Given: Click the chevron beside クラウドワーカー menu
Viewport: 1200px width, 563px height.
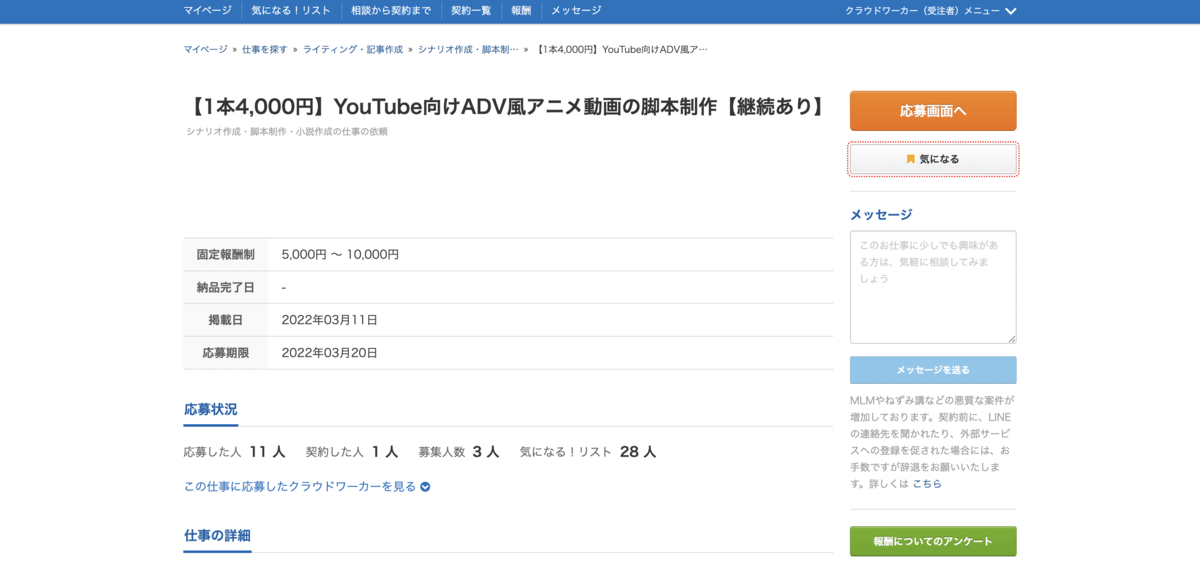Looking at the screenshot, I should 1011,11.
